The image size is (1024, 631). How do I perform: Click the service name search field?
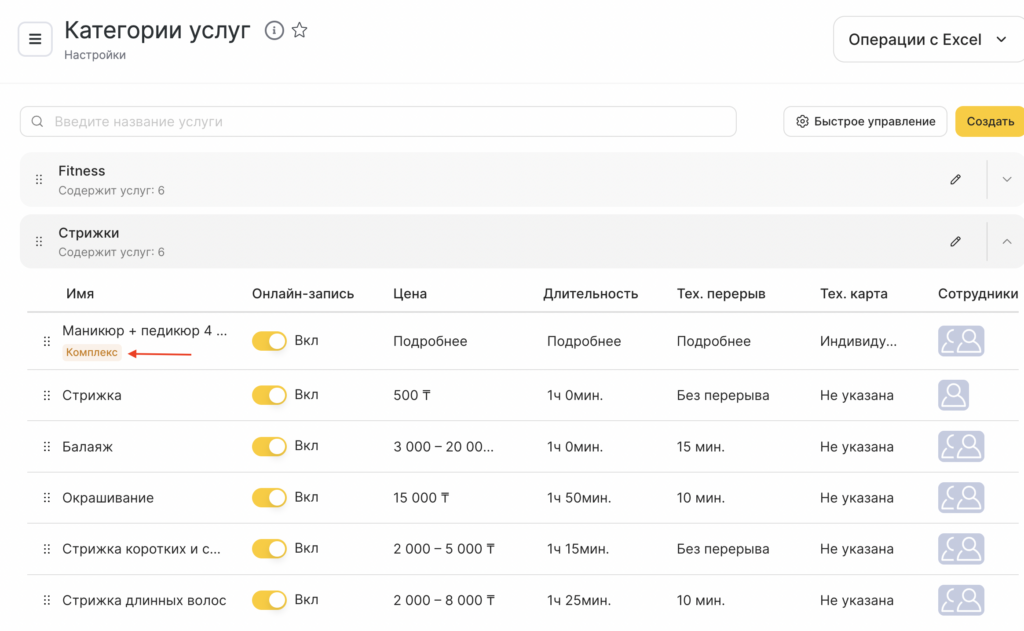point(378,122)
